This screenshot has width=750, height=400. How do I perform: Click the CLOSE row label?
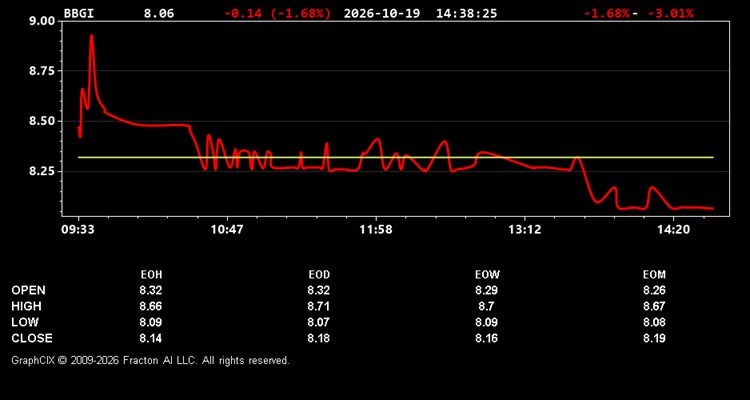coord(32,338)
